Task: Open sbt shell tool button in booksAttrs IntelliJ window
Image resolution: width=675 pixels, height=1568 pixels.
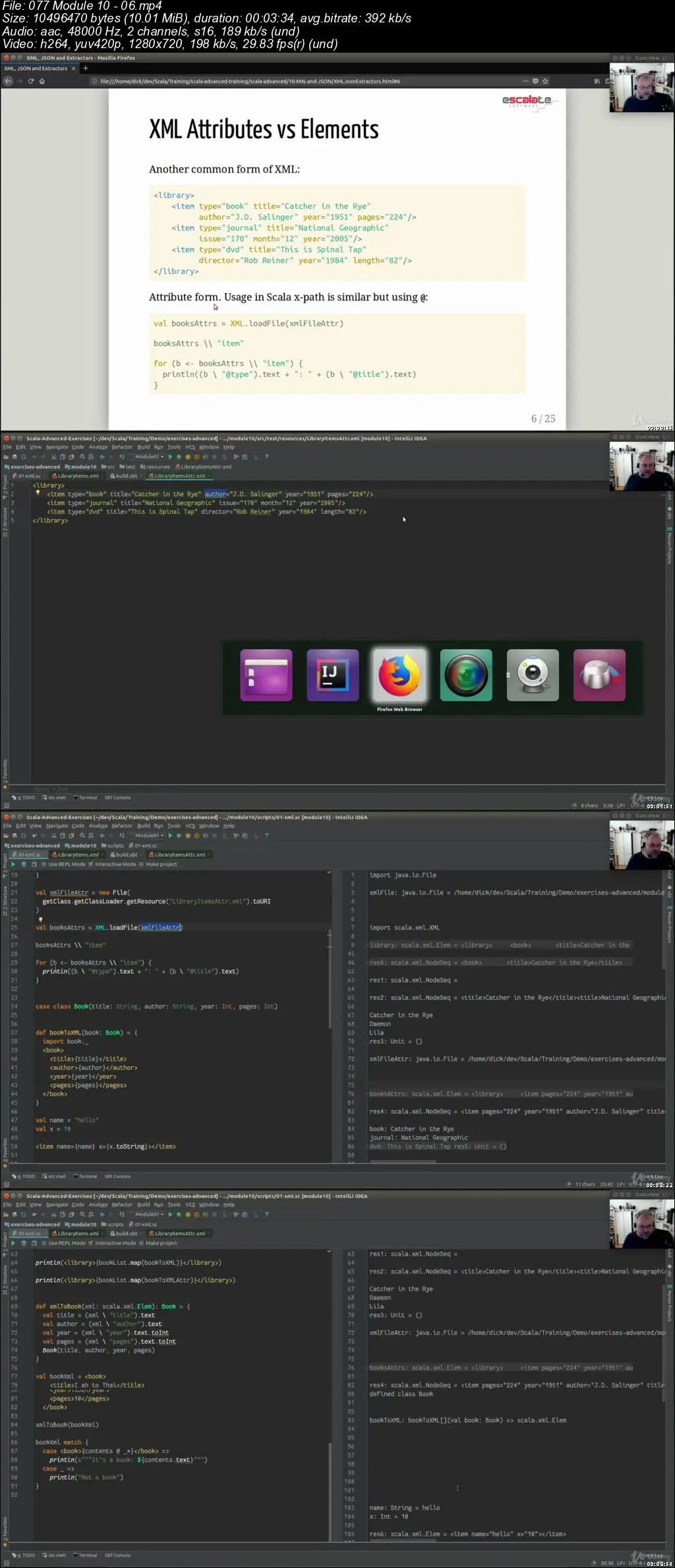Action: 54,1176
